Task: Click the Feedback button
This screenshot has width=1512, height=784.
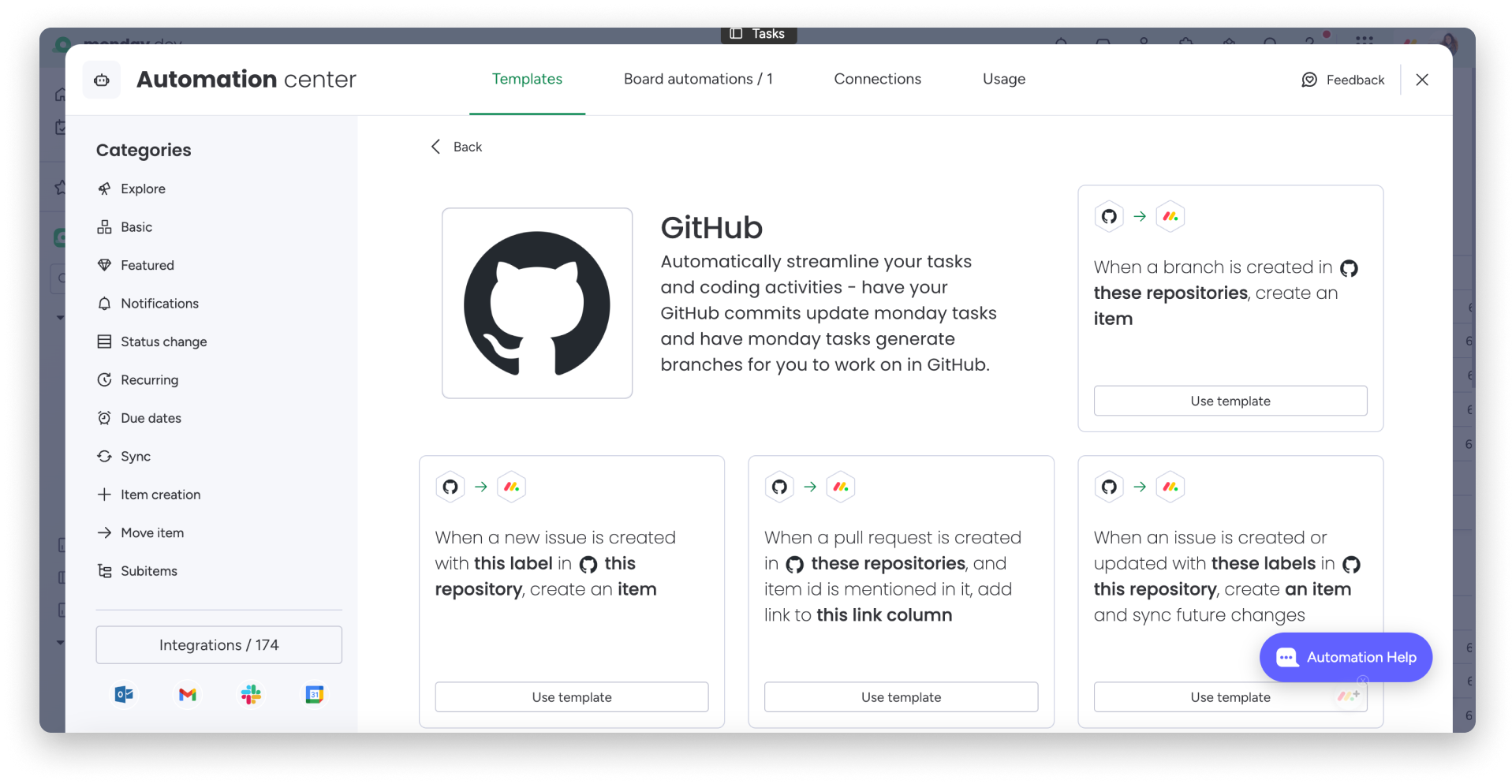Action: (1342, 80)
